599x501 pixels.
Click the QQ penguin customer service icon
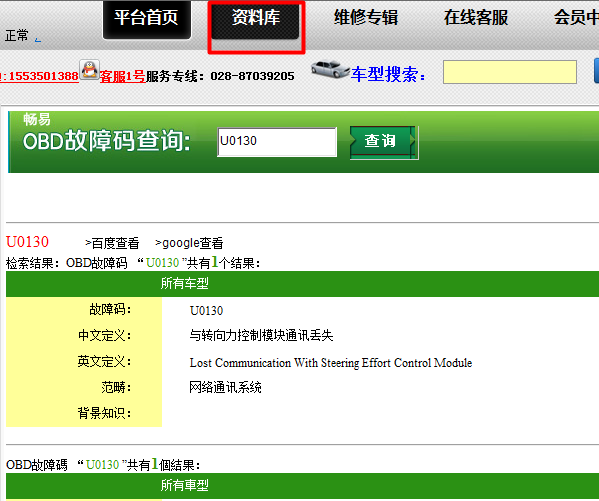90,70
